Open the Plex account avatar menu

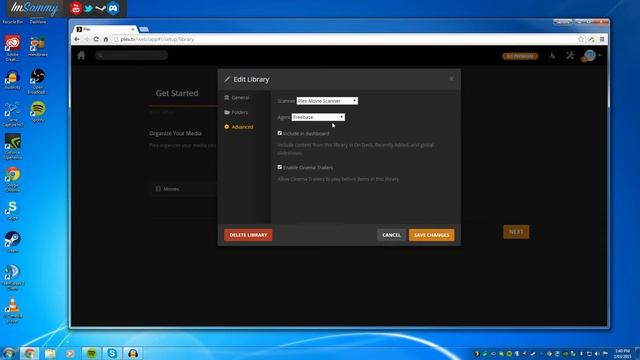[x=591, y=56]
